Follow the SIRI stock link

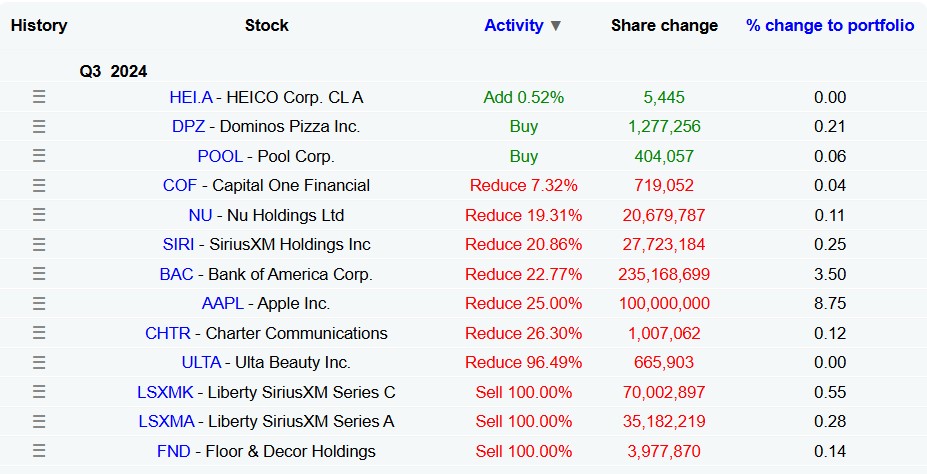tap(178, 244)
